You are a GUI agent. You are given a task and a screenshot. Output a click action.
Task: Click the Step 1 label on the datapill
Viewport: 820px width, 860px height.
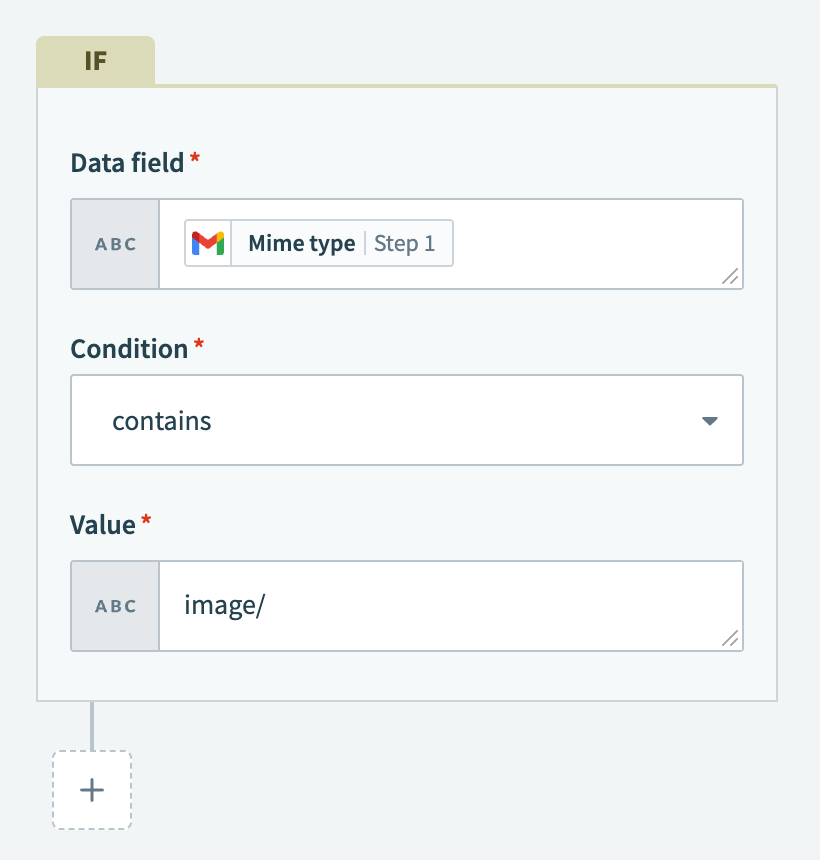405,243
